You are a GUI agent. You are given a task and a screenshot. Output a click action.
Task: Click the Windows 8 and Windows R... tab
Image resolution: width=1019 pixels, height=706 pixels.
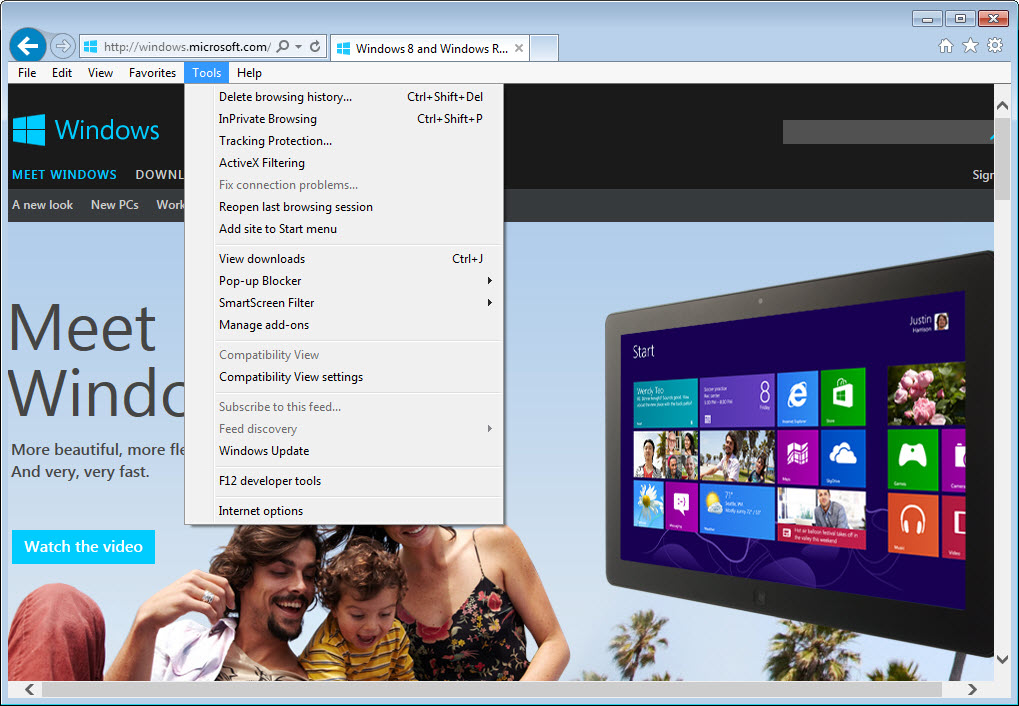pos(430,48)
